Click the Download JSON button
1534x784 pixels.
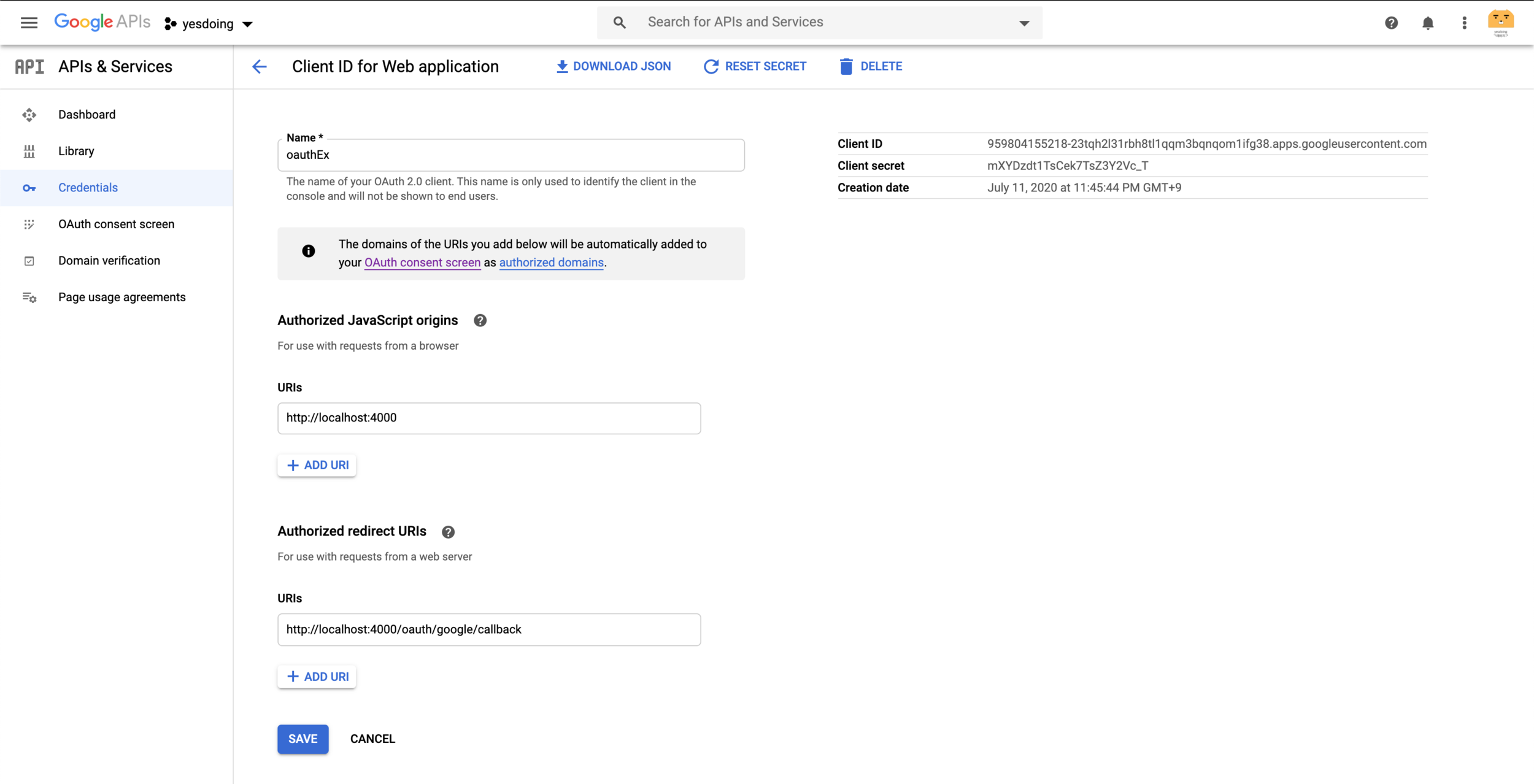613,66
